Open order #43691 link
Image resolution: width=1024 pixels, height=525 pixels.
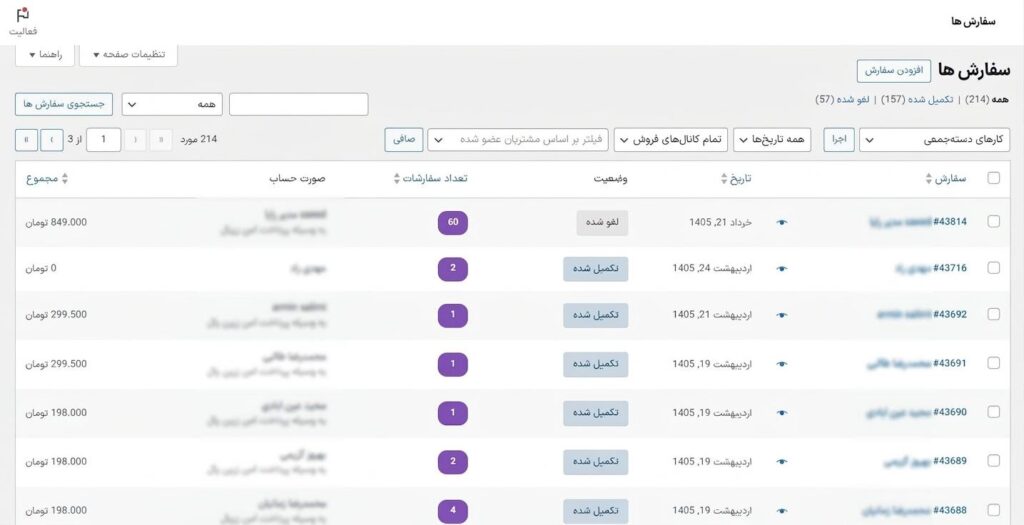(x=917, y=364)
